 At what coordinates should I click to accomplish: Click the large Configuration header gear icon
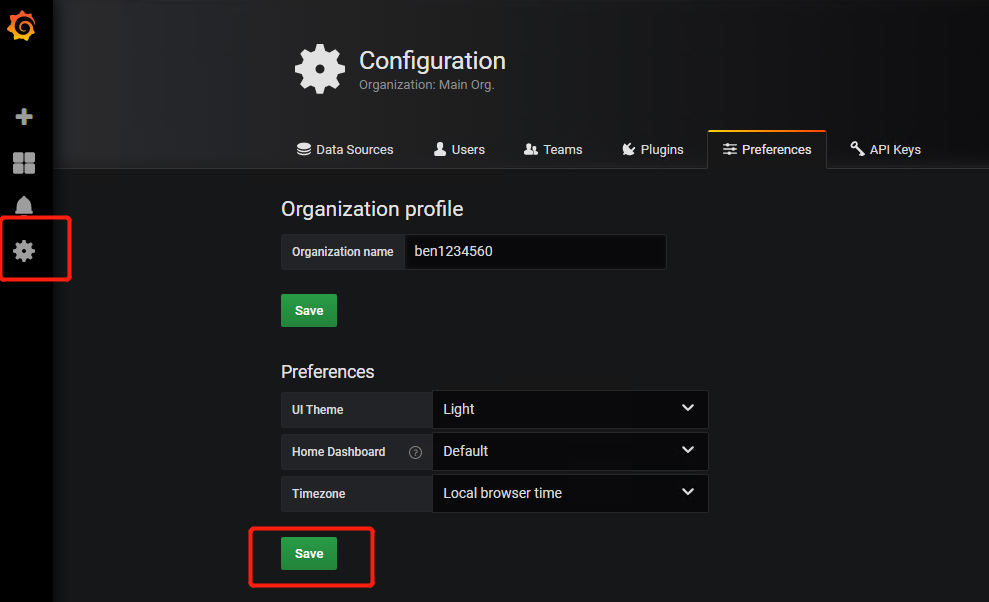[x=319, y=69]
